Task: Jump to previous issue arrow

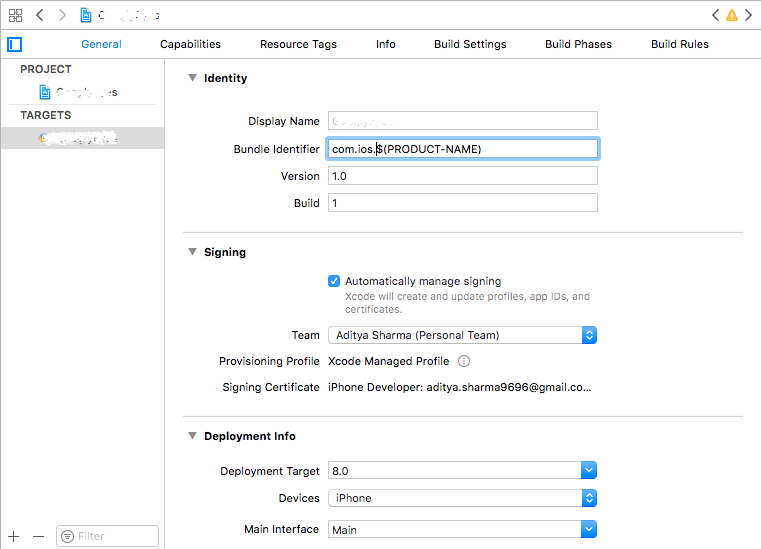Action: coord(715,15)
